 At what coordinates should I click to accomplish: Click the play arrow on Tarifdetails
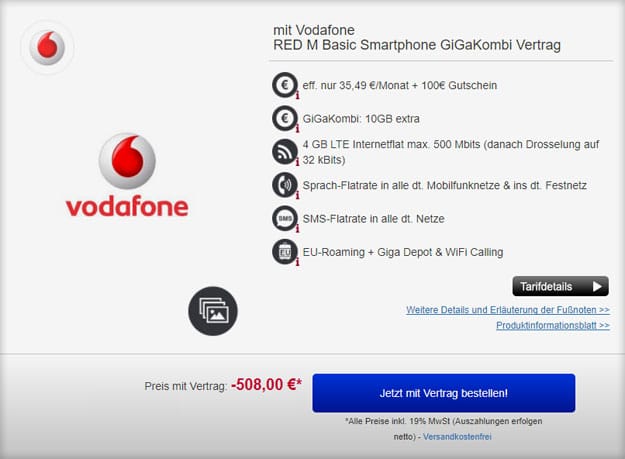[597, 286]
